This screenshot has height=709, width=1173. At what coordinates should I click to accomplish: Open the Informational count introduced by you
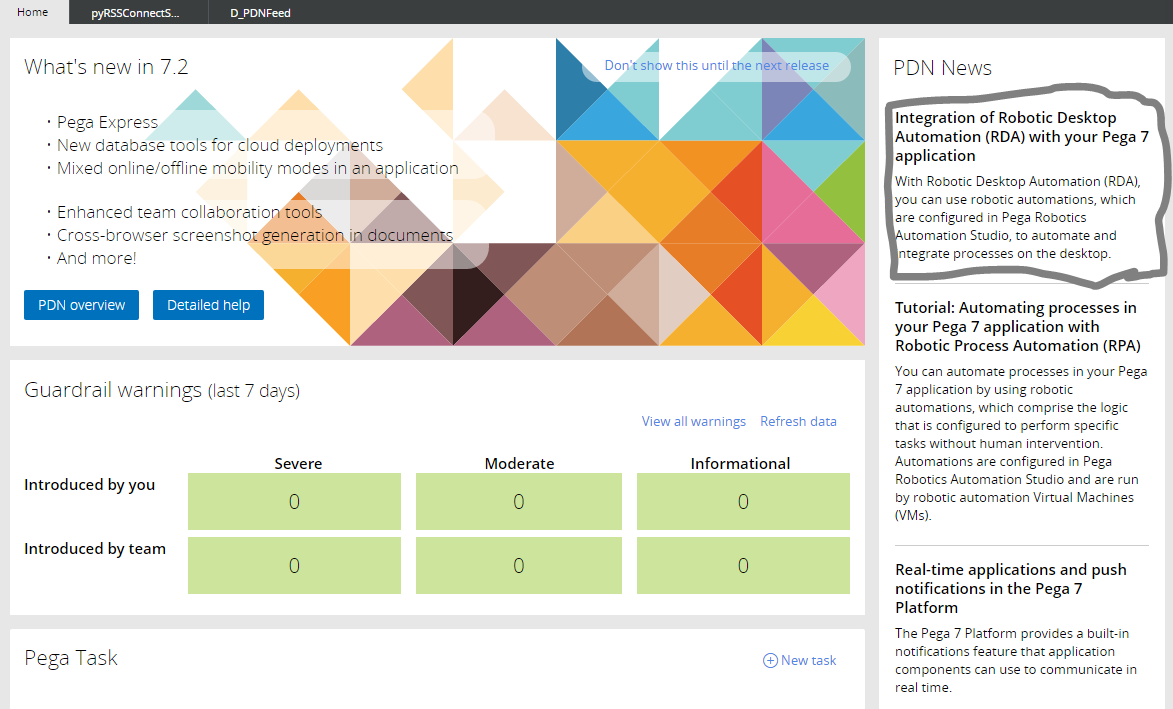(x=743, y=501)
